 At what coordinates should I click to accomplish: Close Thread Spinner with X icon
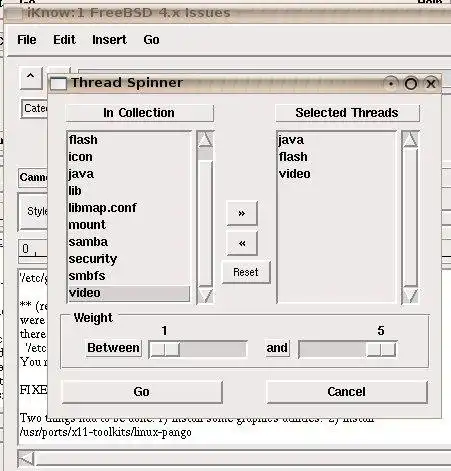[x=431, y=83]
